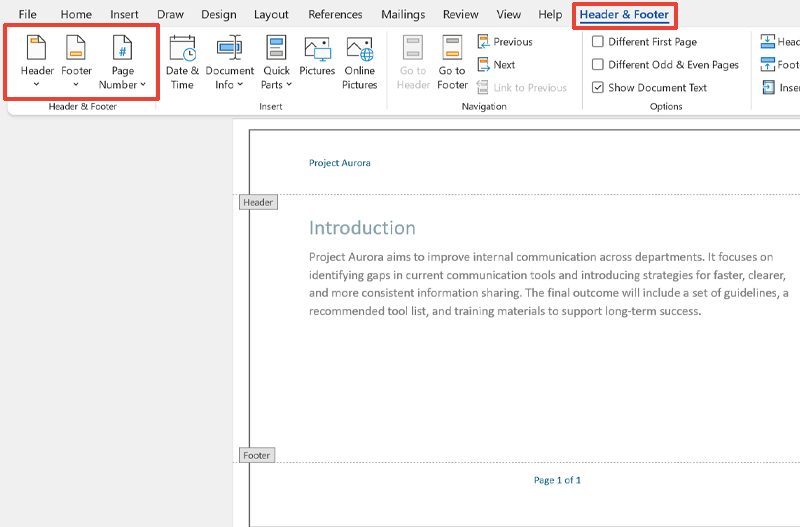The width and height of the screenshot is (800, 527).
Task: Expand the Quick Parts dropdown
Action: [x=276, y=85]
